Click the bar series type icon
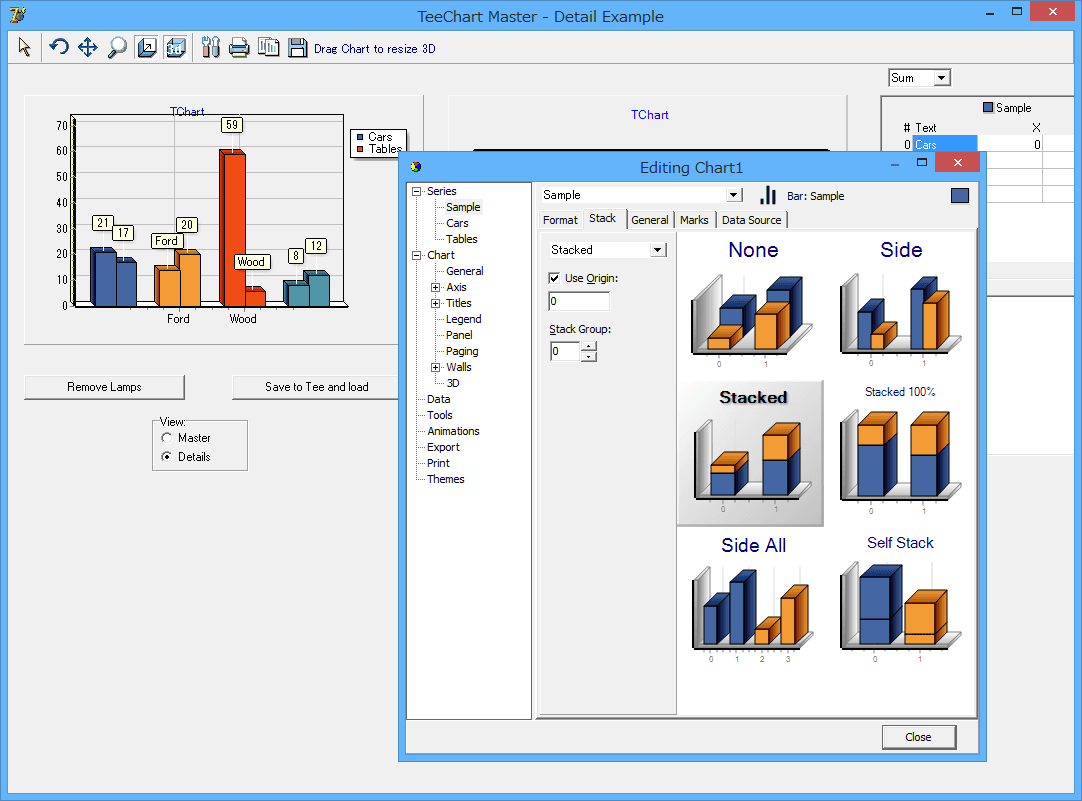1082x801 pixels. 768,195
